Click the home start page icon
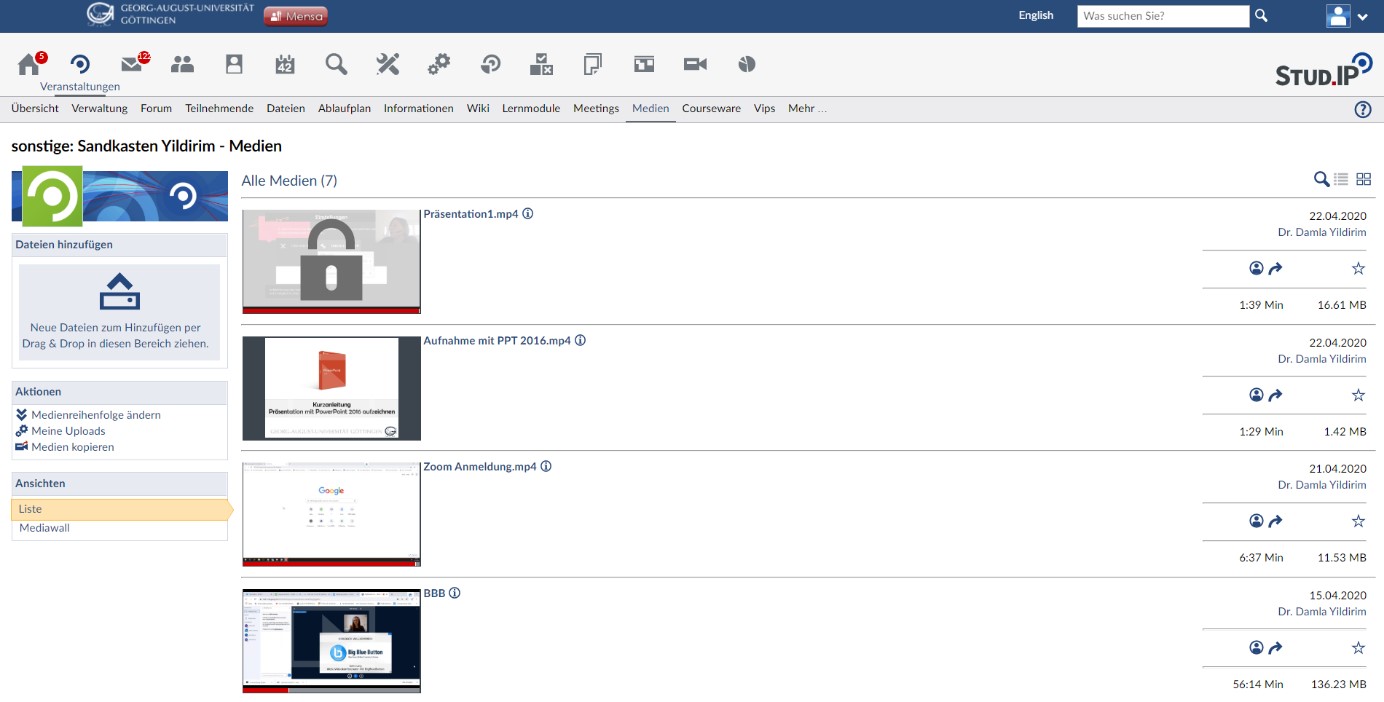 [x=29, y=65]
